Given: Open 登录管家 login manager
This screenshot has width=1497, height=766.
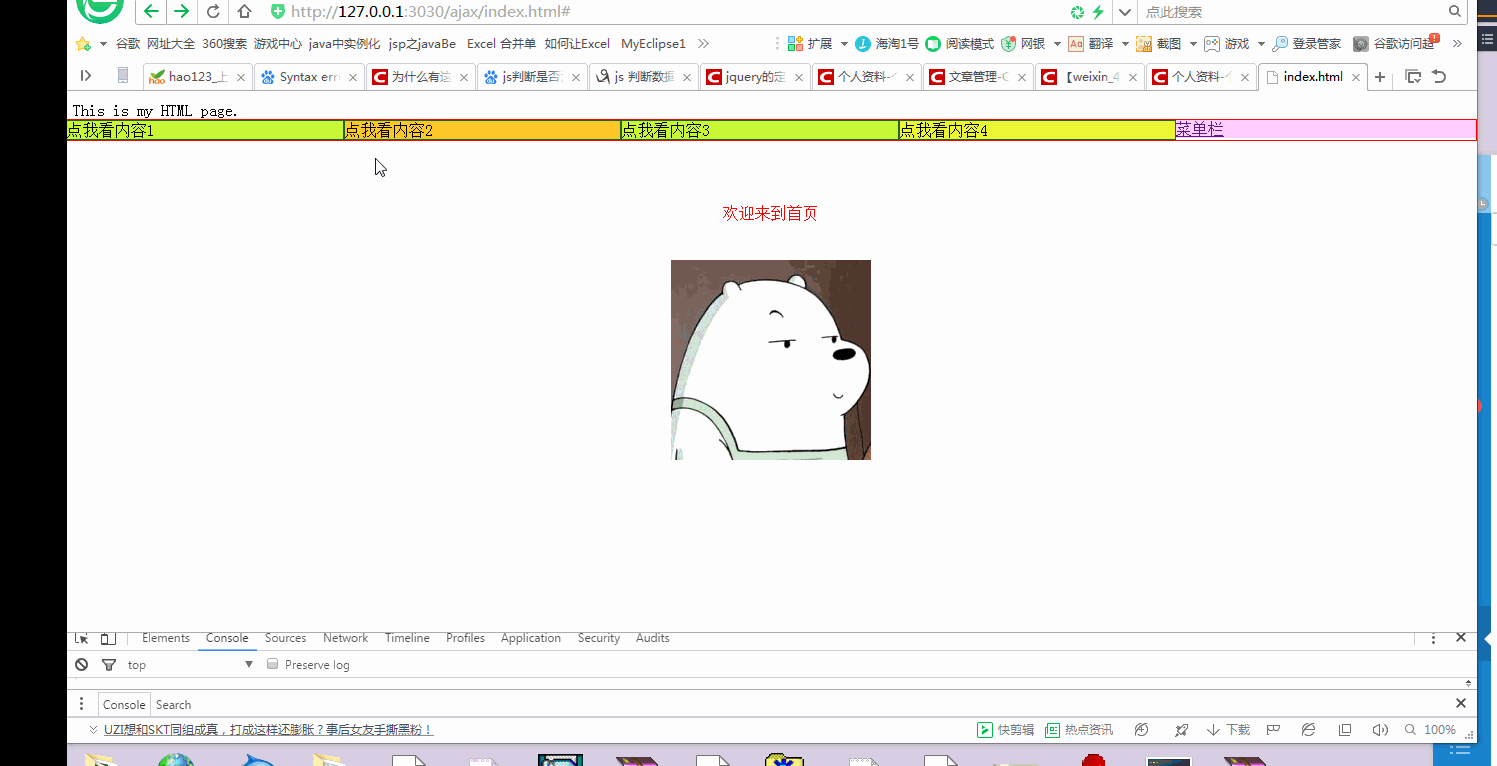Looking at the screenshot, I should pos(1307,44).
